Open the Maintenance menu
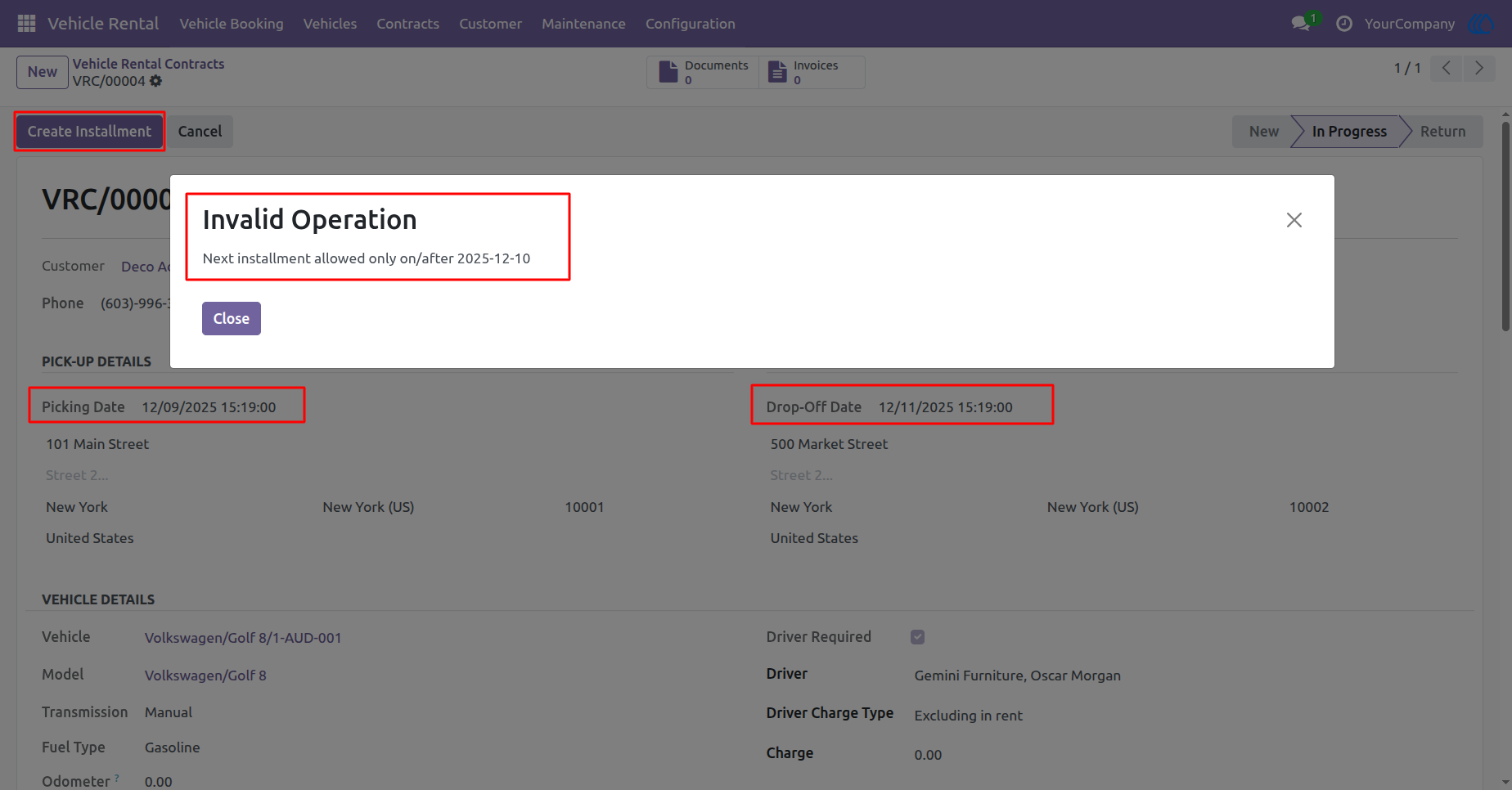1512x790 pixels. click(x=583, y=24)
